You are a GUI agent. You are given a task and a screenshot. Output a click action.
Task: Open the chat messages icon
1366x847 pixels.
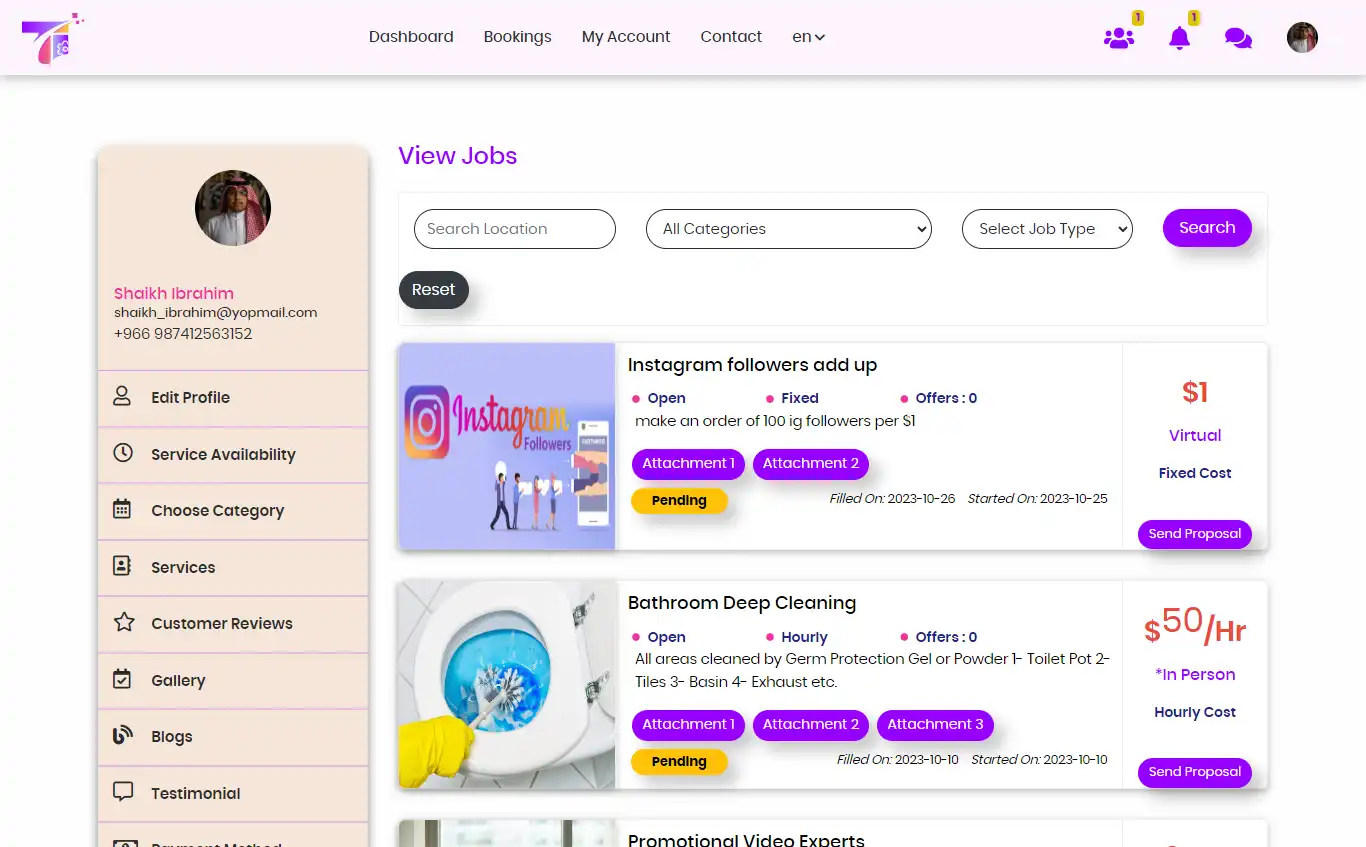coord(1238,37)
